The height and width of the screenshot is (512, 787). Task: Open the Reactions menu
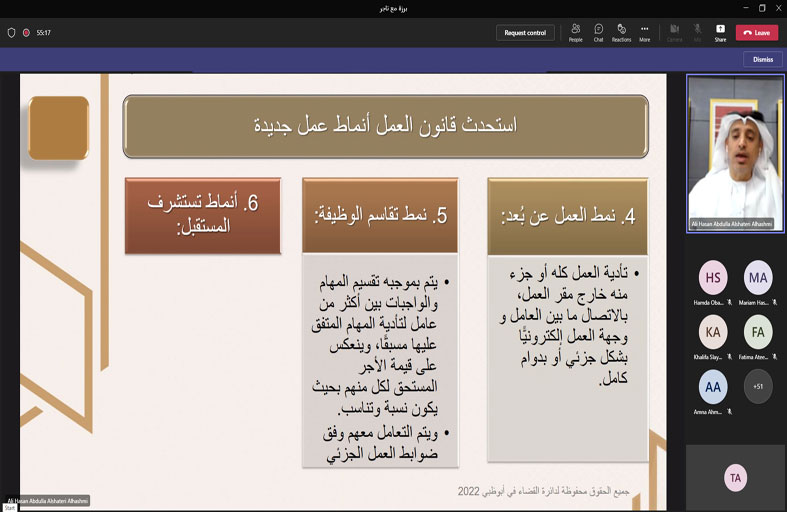click(621, 32)
